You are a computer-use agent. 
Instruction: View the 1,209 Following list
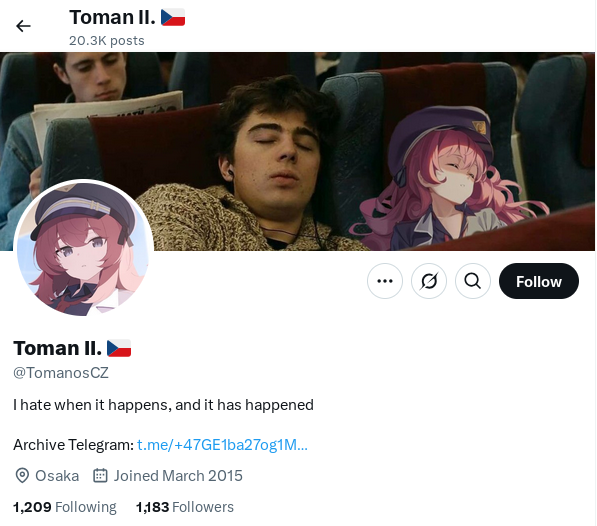click(65, 507)
